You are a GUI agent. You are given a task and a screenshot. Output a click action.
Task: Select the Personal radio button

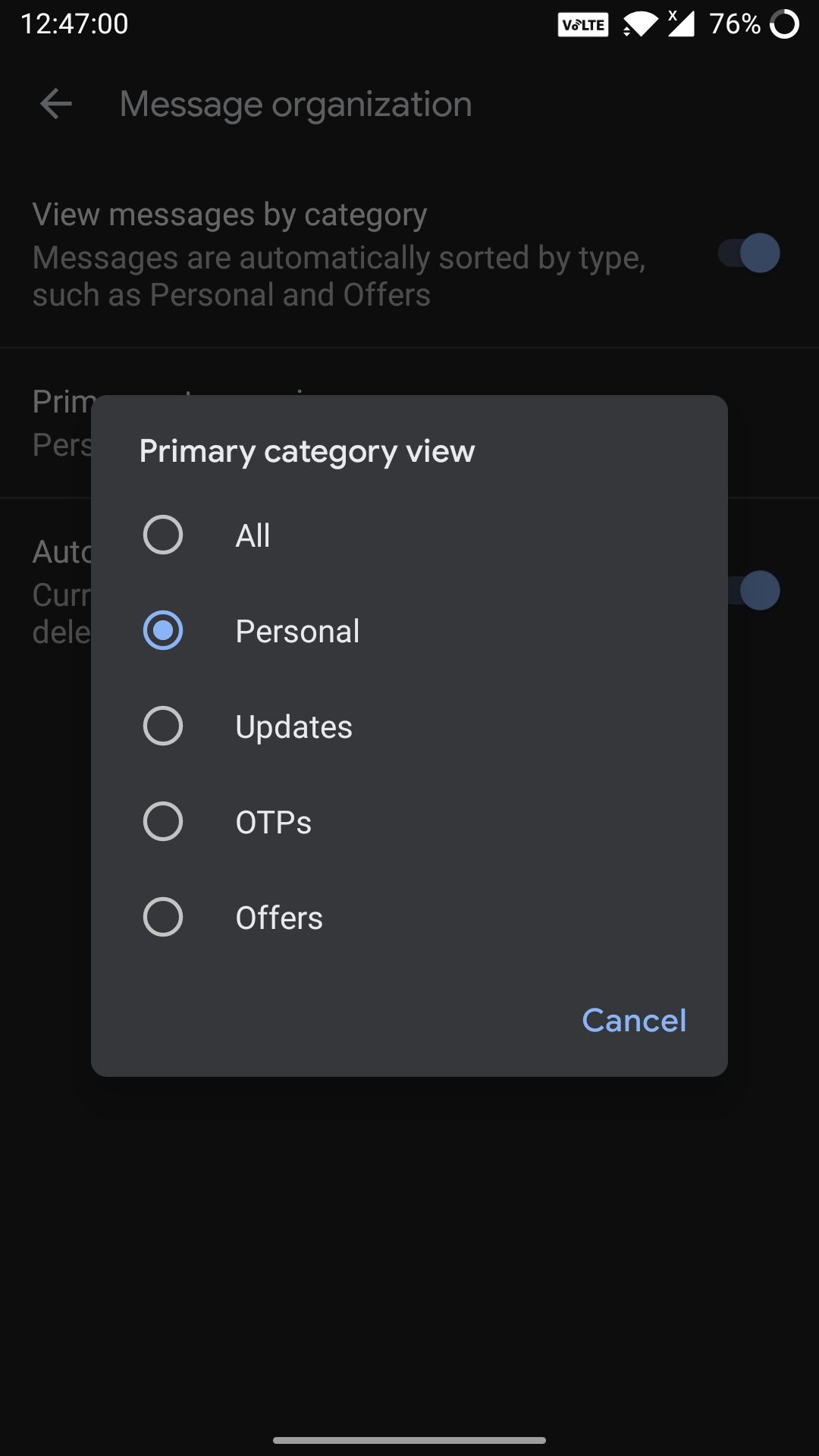[x=162, y=630]
